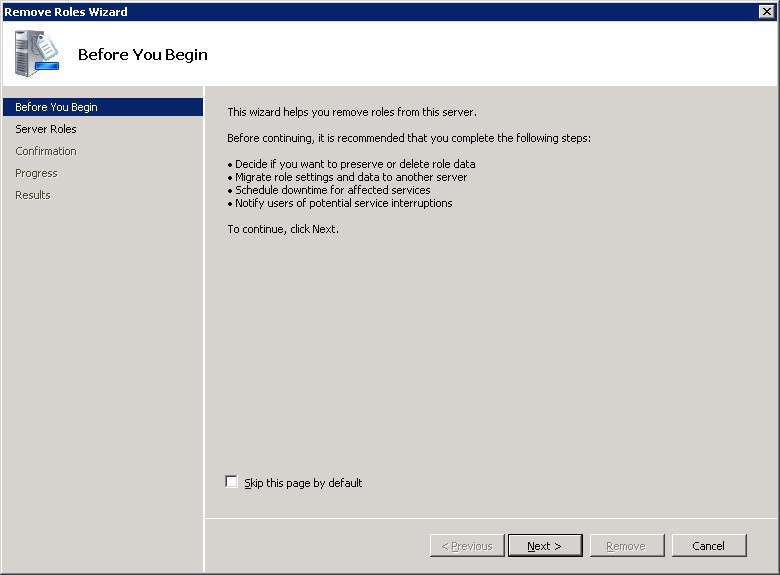Click 'Schedule downtime for affected services' bullet
Image resolution: width=780 pixels, height=575 pixels.
329,190
